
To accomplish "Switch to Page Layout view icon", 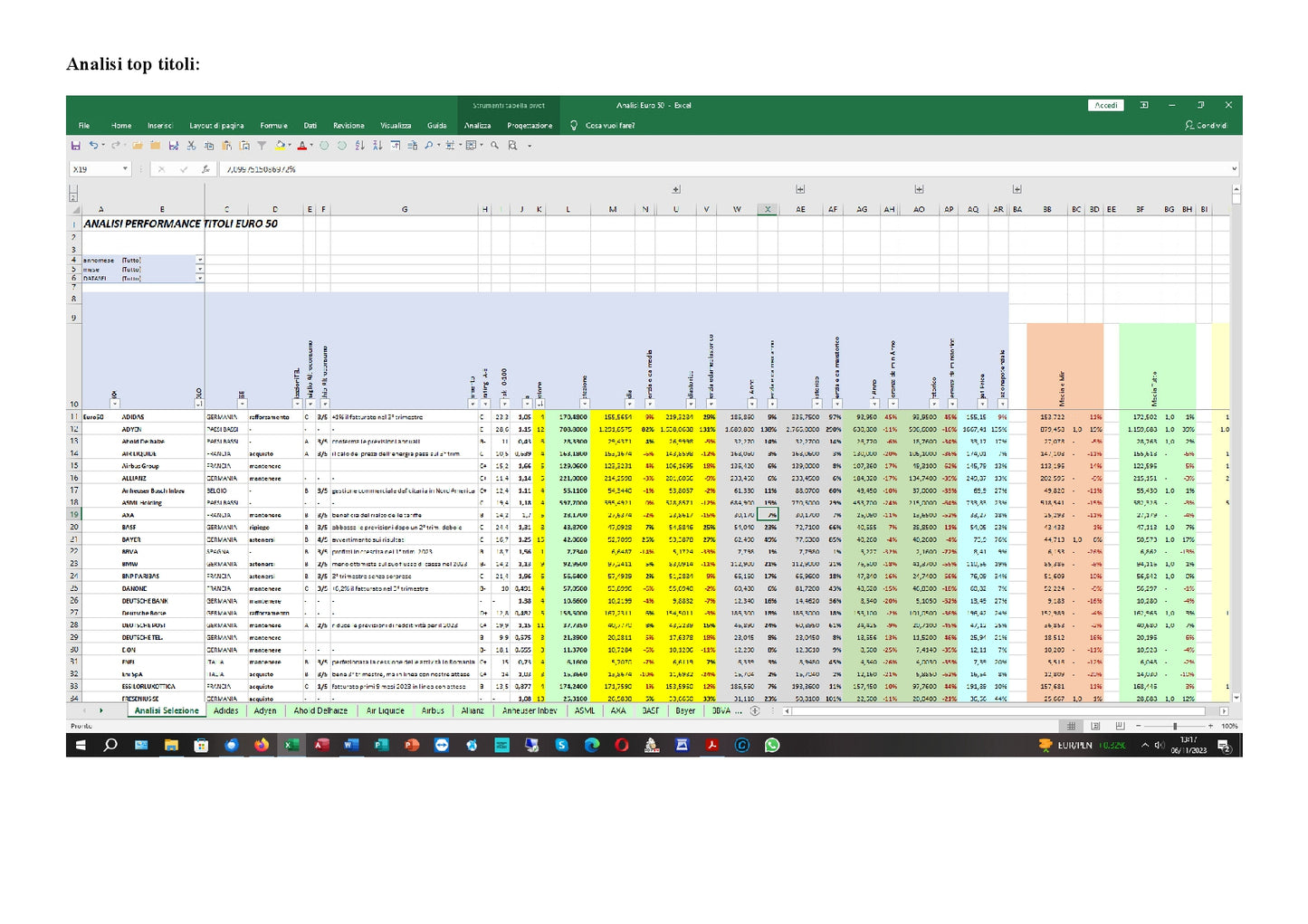I will (1095, 726).
